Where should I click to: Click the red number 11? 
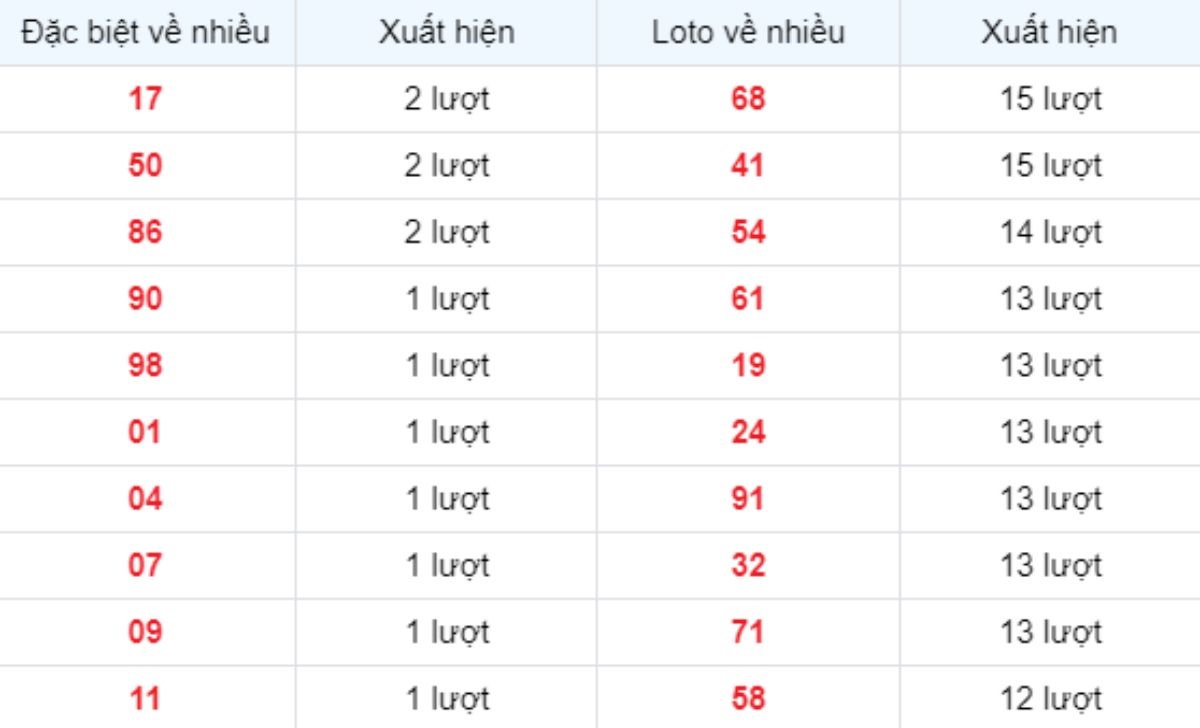(x=146, y=698)
